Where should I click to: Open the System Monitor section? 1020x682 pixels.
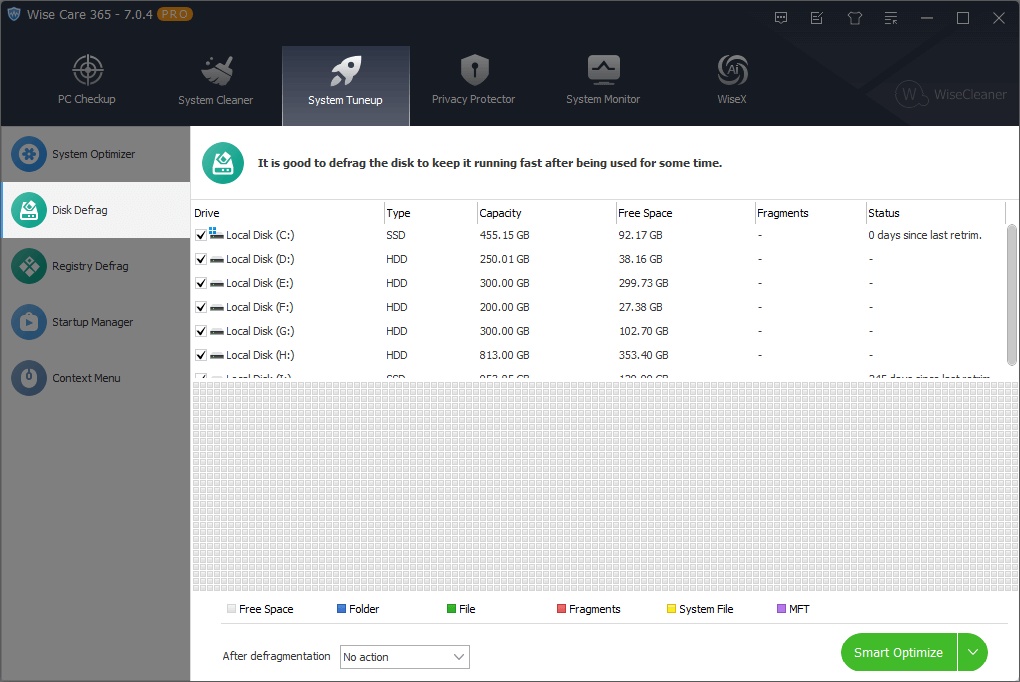603,81
